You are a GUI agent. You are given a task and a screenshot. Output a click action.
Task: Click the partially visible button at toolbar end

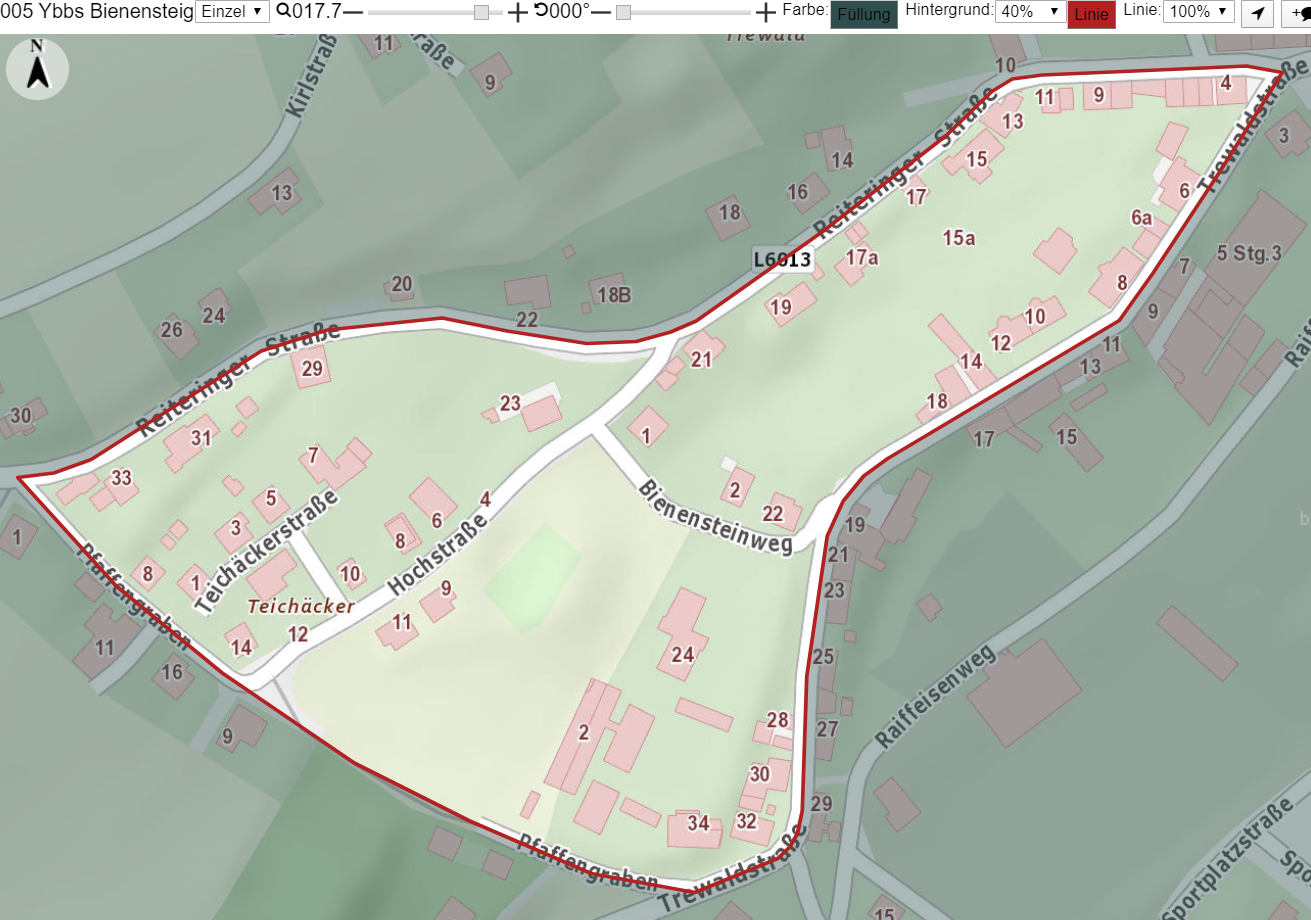pyautogui.click(x=1296, y=13)
